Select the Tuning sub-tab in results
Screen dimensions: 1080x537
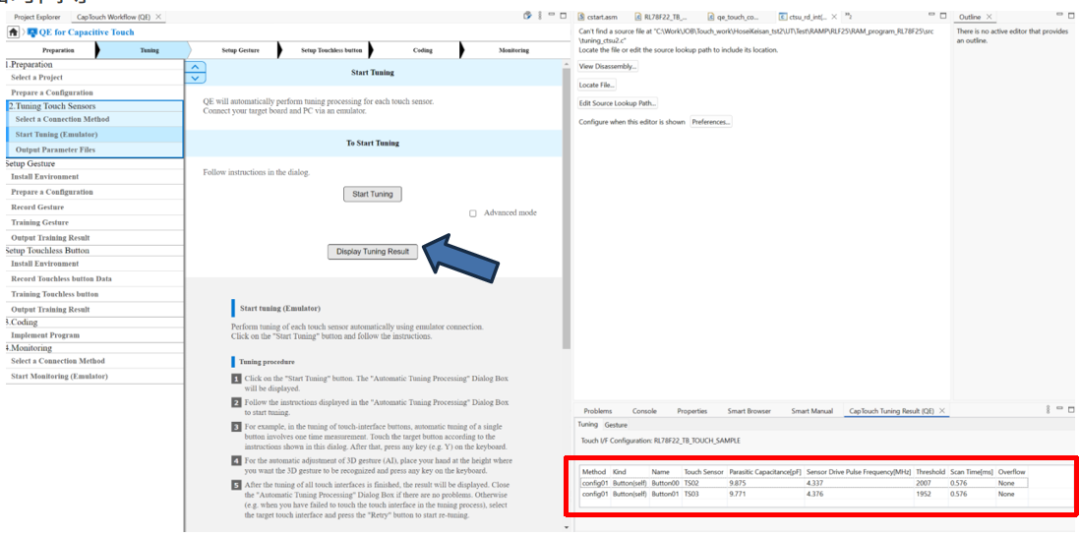(588, 425)
